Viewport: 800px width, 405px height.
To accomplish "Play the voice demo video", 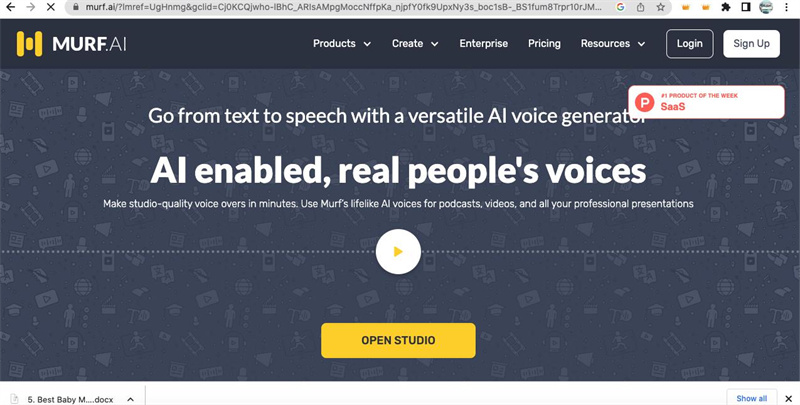I will (x=398, y=252).
